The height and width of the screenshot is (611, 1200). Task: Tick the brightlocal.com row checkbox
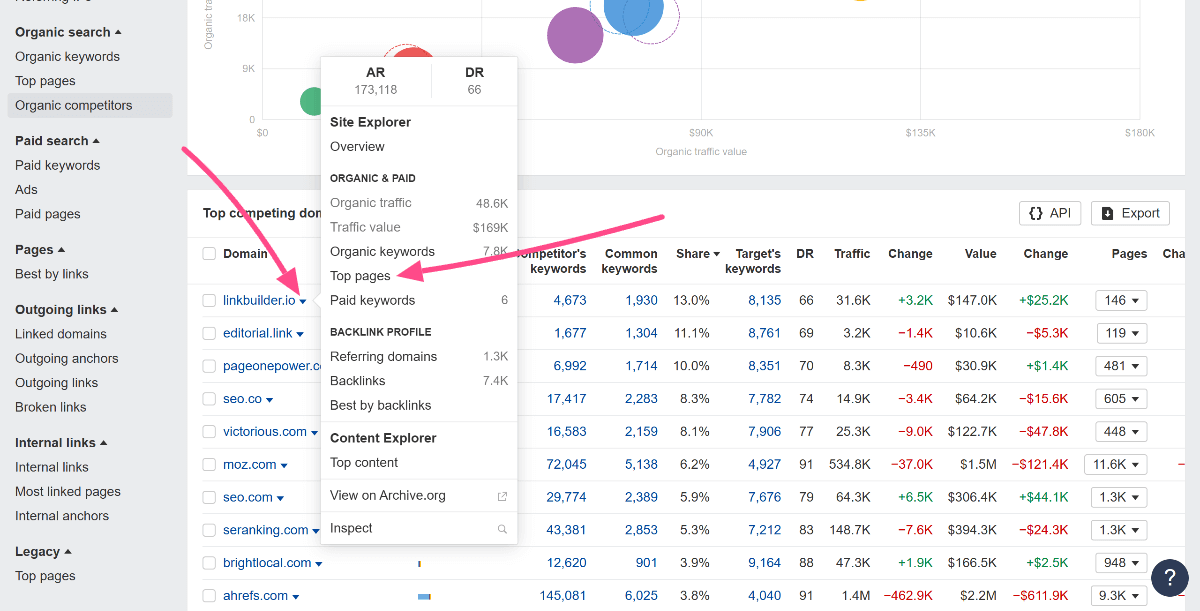coord(209,563)
